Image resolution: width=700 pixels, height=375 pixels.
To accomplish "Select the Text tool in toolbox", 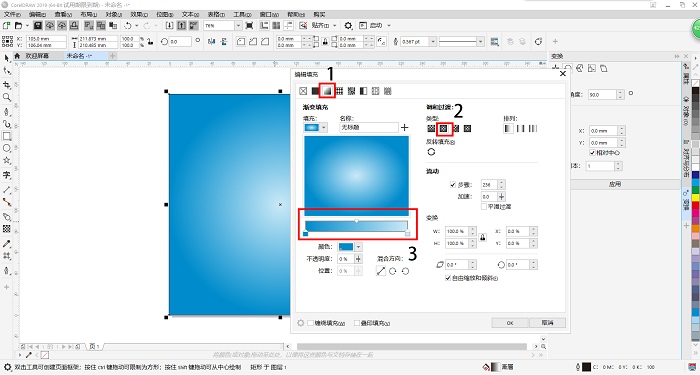I will pyautogui.click(x=7, y=175).
